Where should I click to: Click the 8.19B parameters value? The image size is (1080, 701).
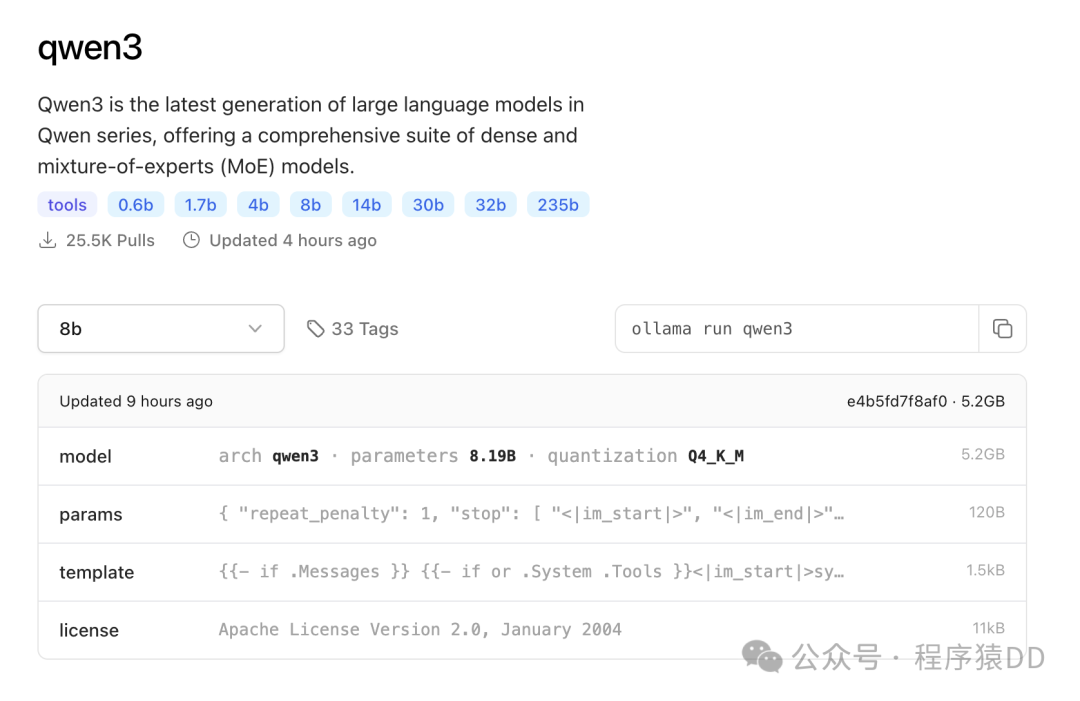coord(492,456)
